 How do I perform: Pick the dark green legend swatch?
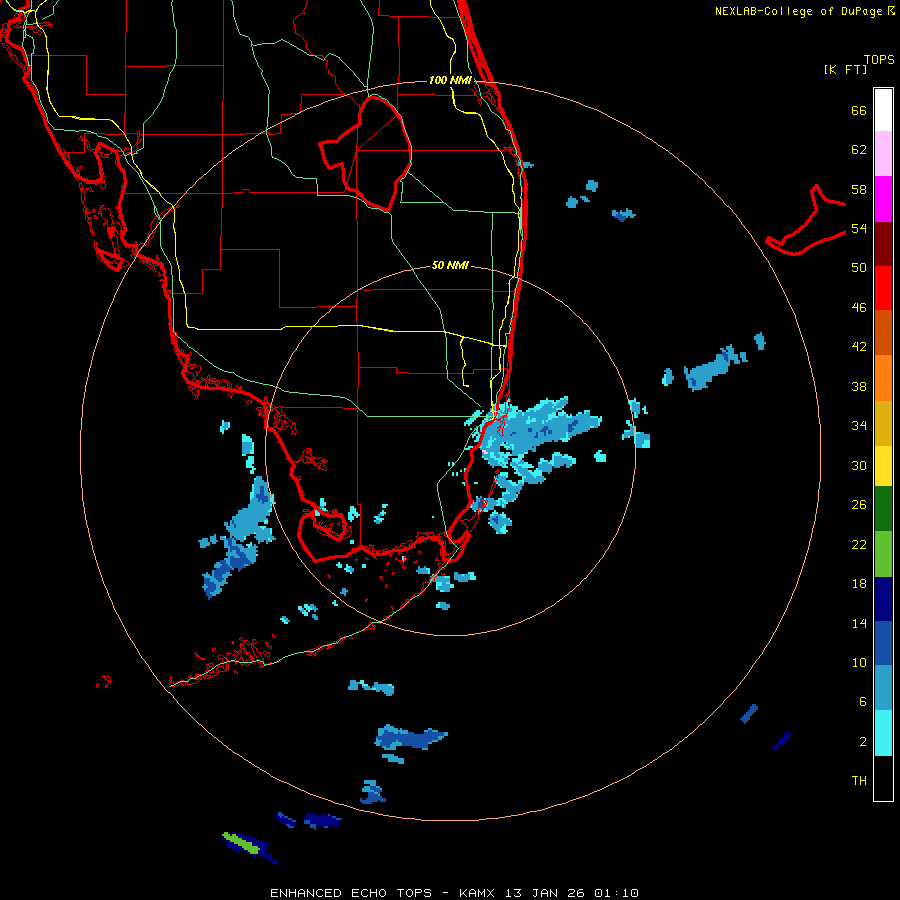pyautogui.click(x=883, y=509)
